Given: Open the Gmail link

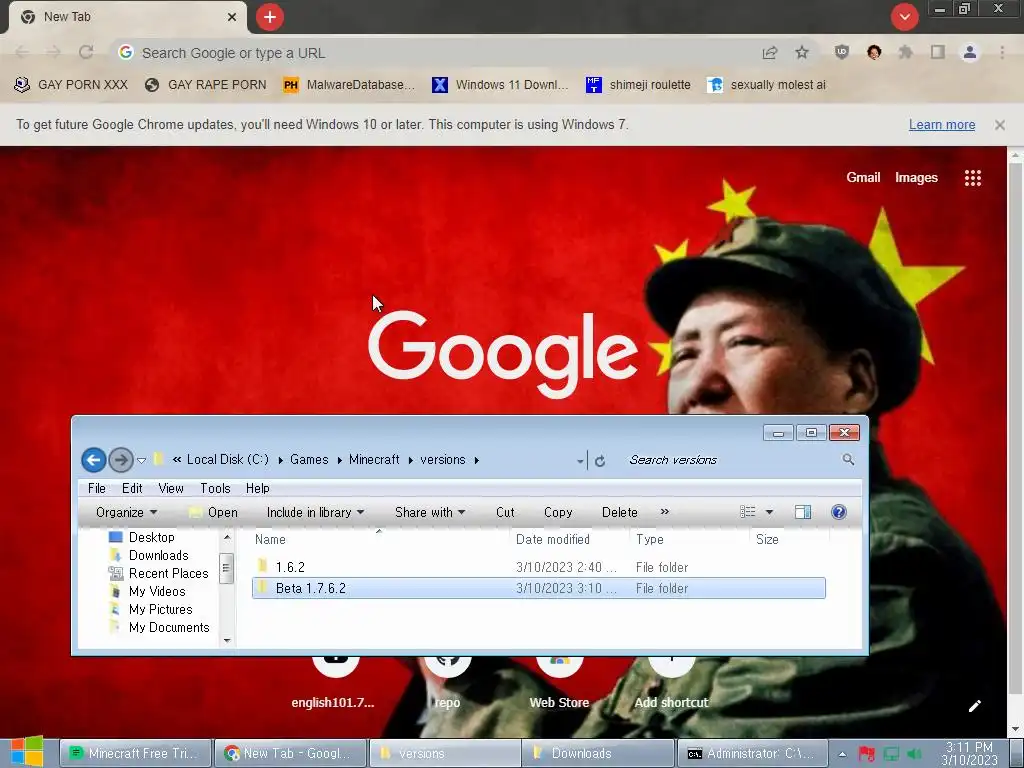Looking at the screenshot, I should click(x=863, y=178).
